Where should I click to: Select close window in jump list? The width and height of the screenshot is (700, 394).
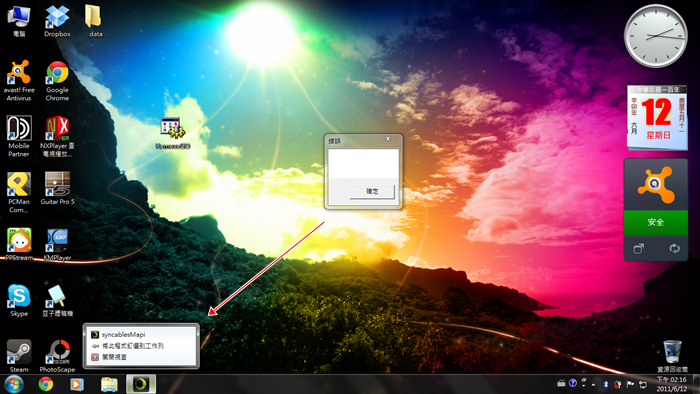tap(109, 357)
